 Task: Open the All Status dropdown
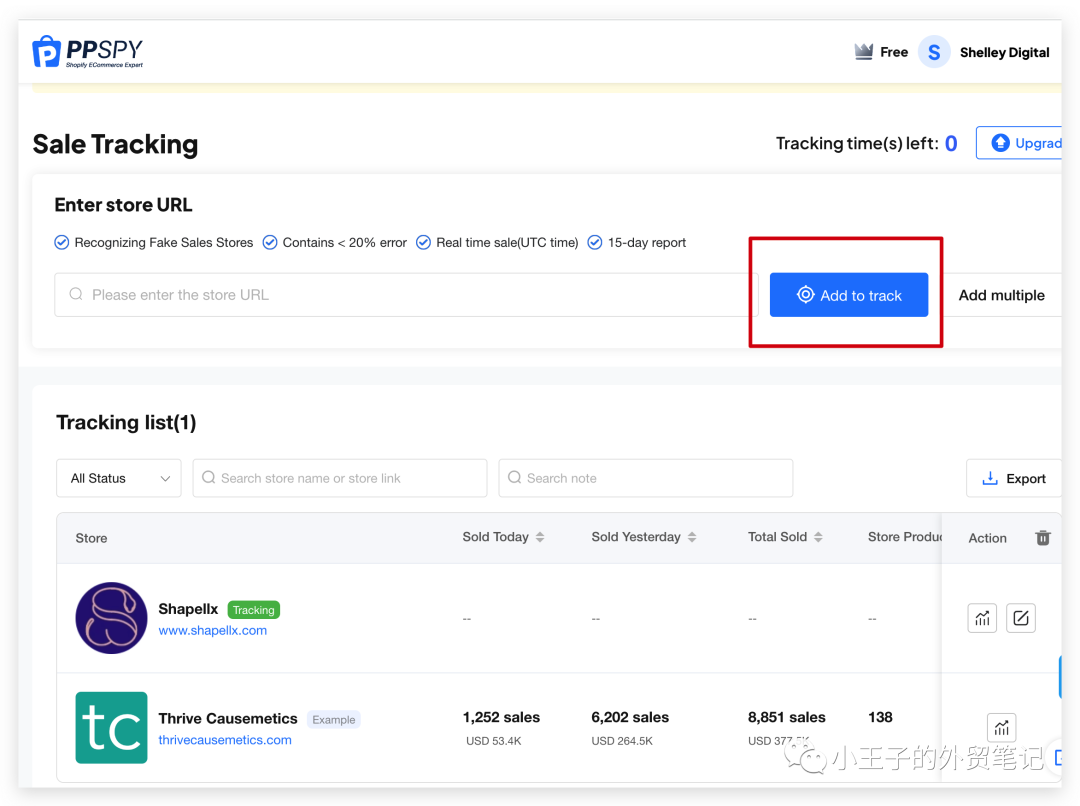click(118, 478)
